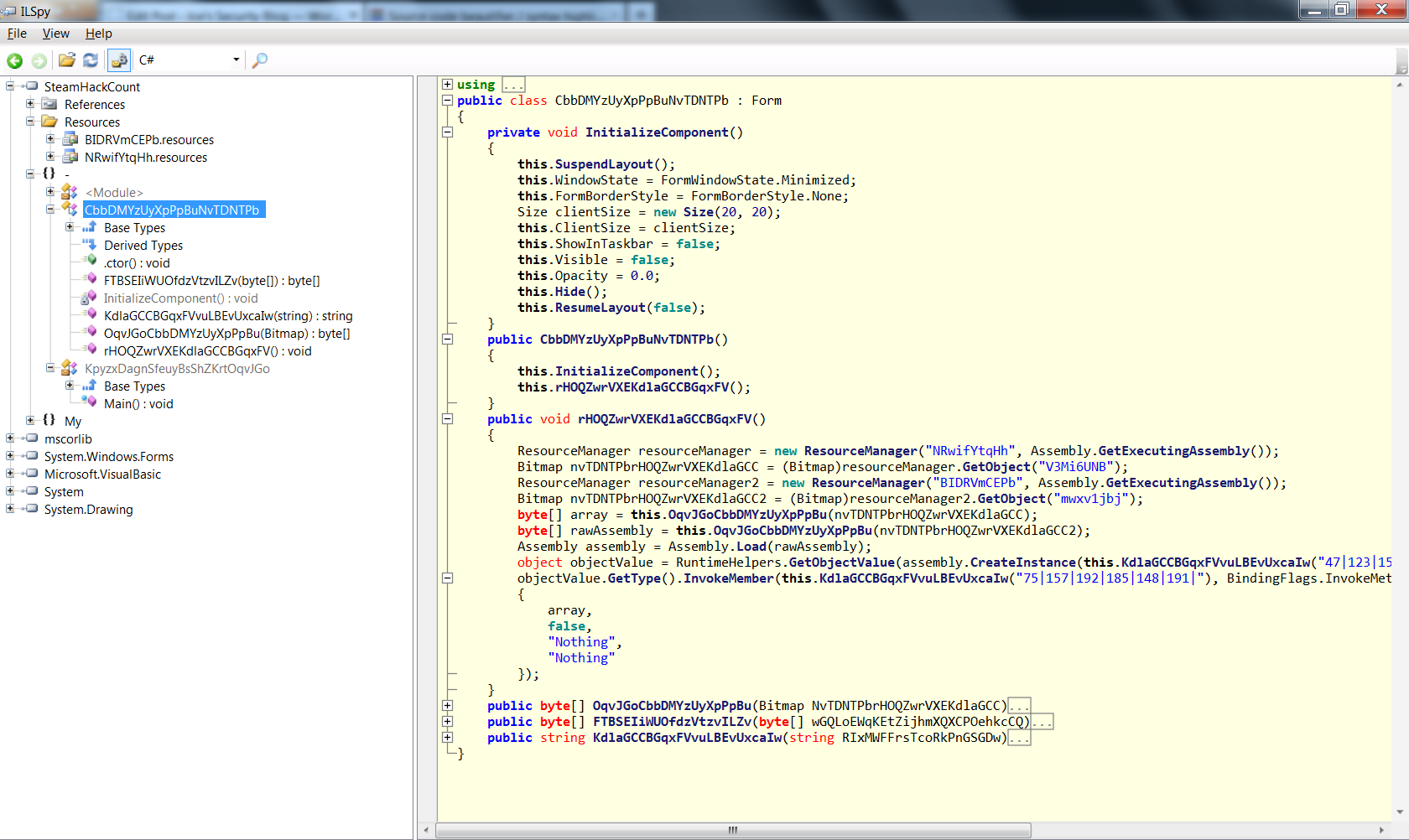Expand the collapsed using block
This screenshot has height=840, width=1409.
pyautogui.click(x=447, y=84)
